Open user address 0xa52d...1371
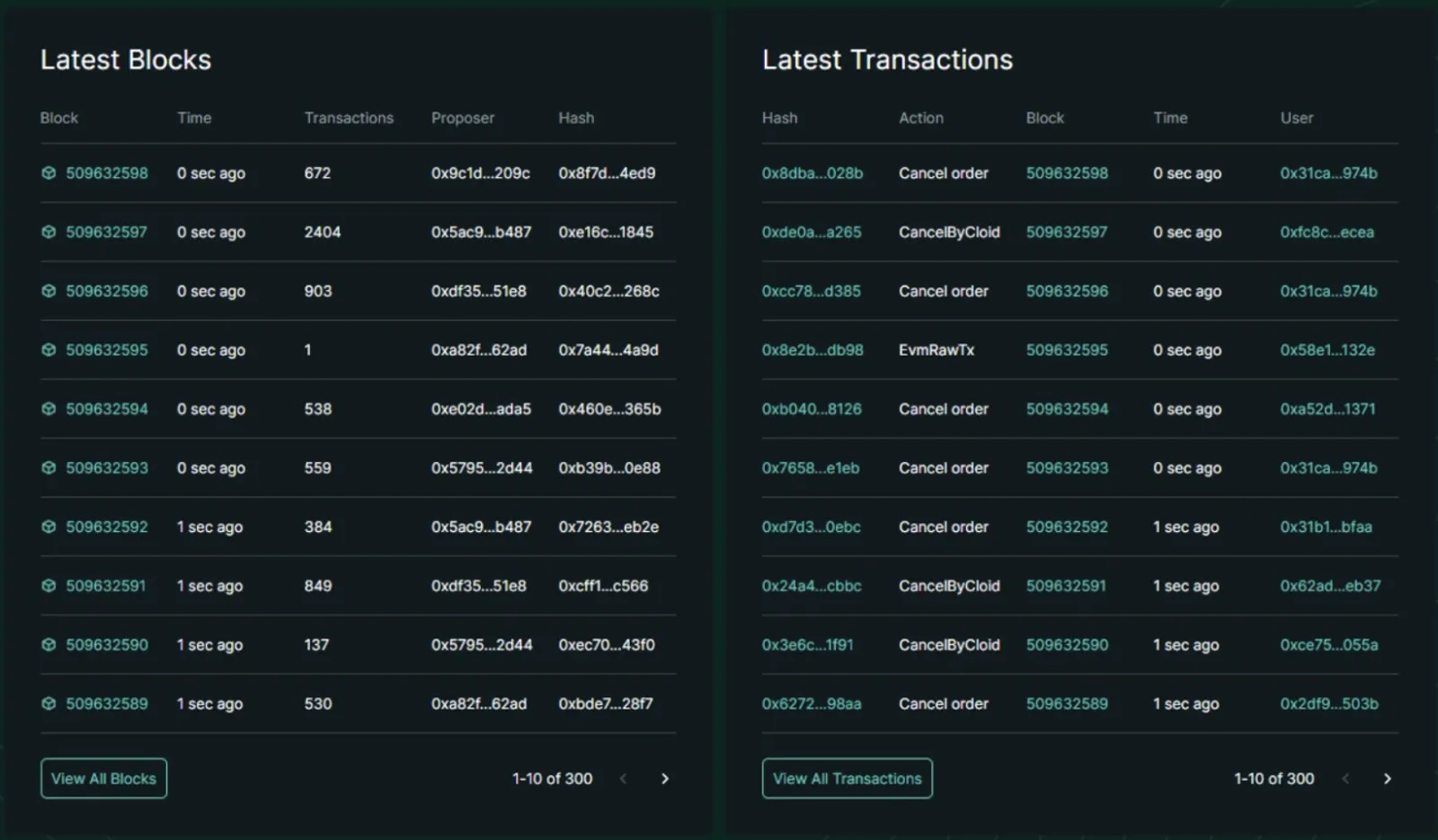This screenshot has height=840, width=1438. tap(1327, 409)
